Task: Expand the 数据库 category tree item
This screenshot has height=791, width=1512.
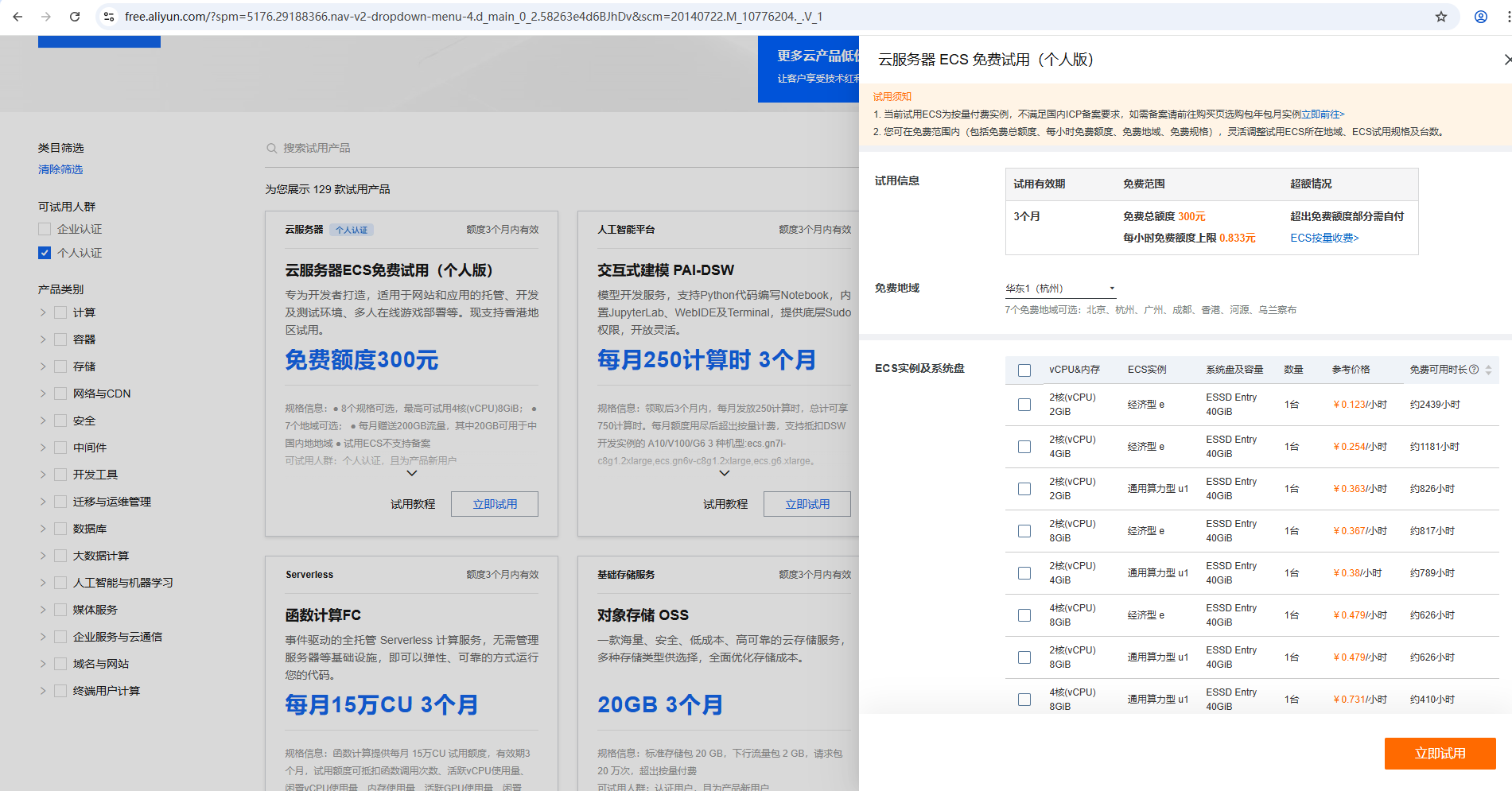Action: [x=43, y=529]
